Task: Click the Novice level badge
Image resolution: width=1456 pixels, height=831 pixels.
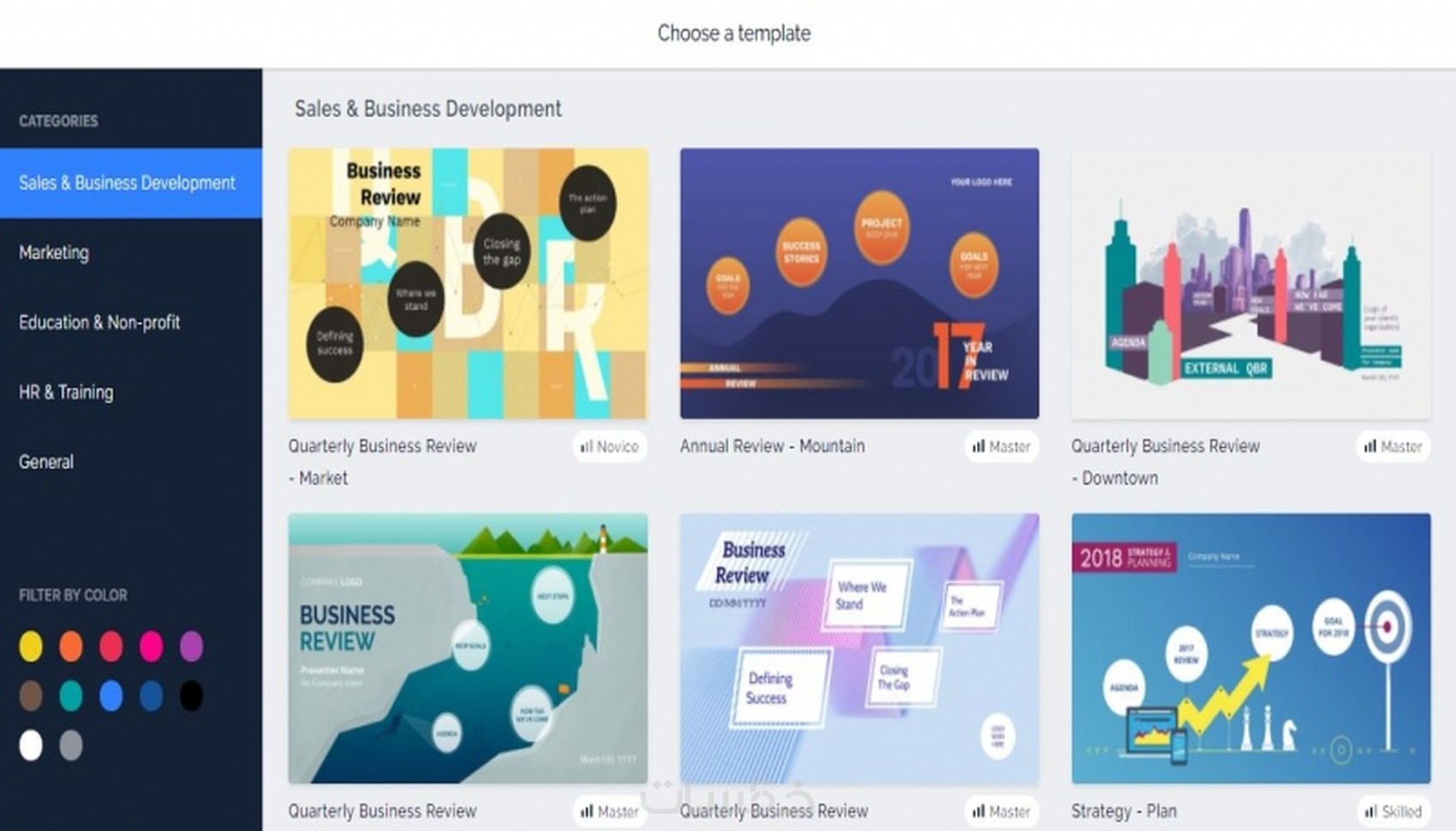Action: click(x=610, y=446)
